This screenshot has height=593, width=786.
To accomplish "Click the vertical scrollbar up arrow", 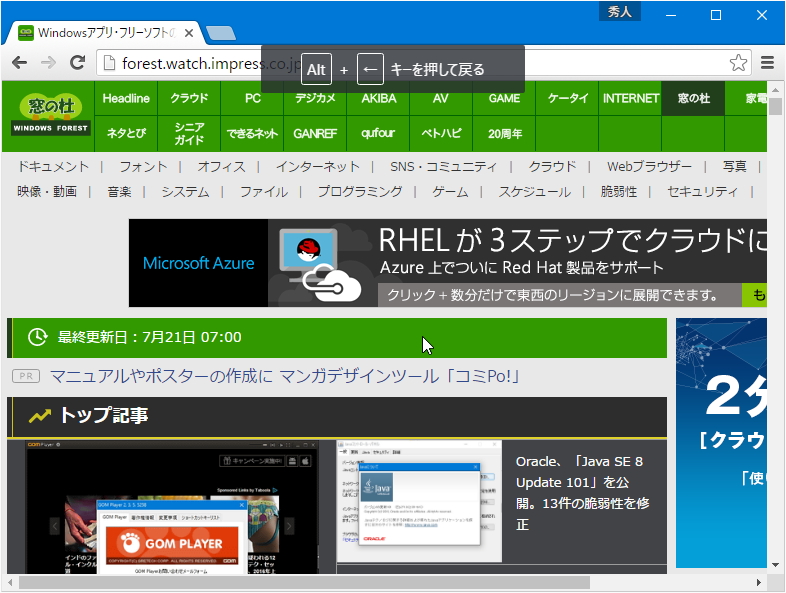I will pyautogui.click(x=775, y=90).
